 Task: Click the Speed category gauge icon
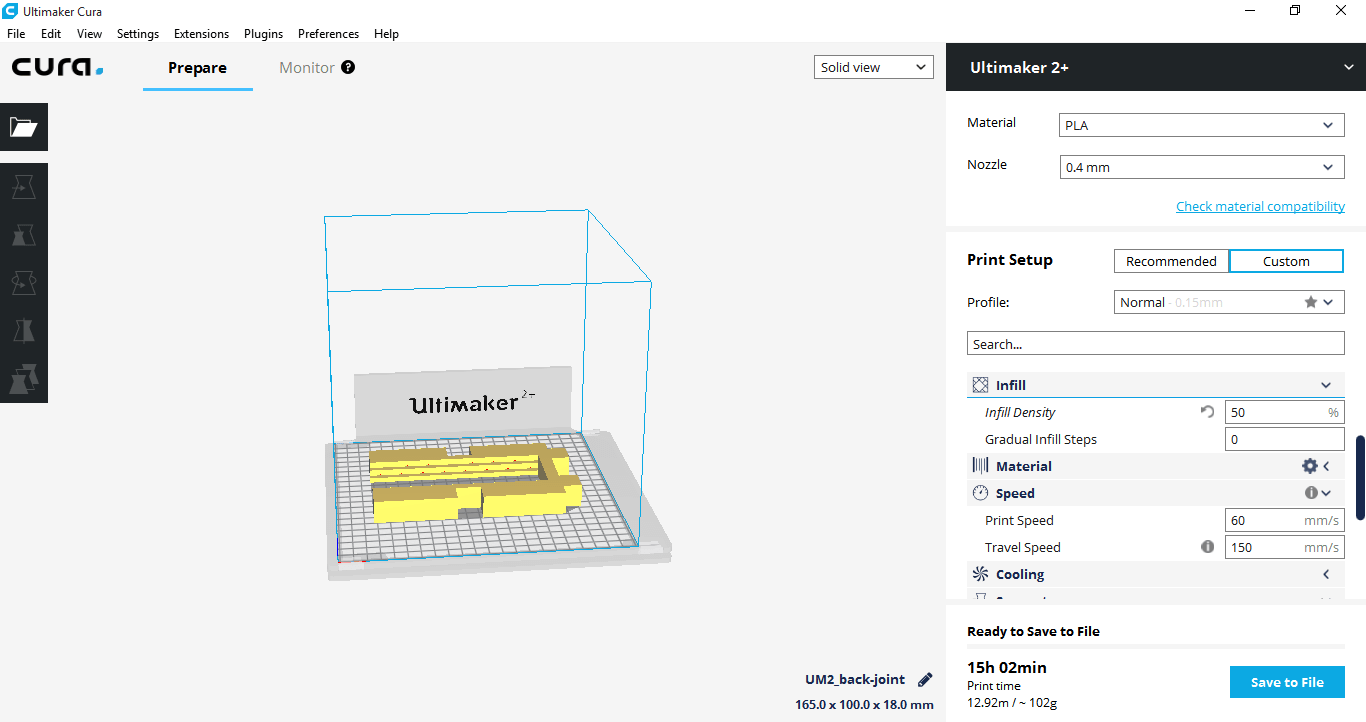pos(980,493)
